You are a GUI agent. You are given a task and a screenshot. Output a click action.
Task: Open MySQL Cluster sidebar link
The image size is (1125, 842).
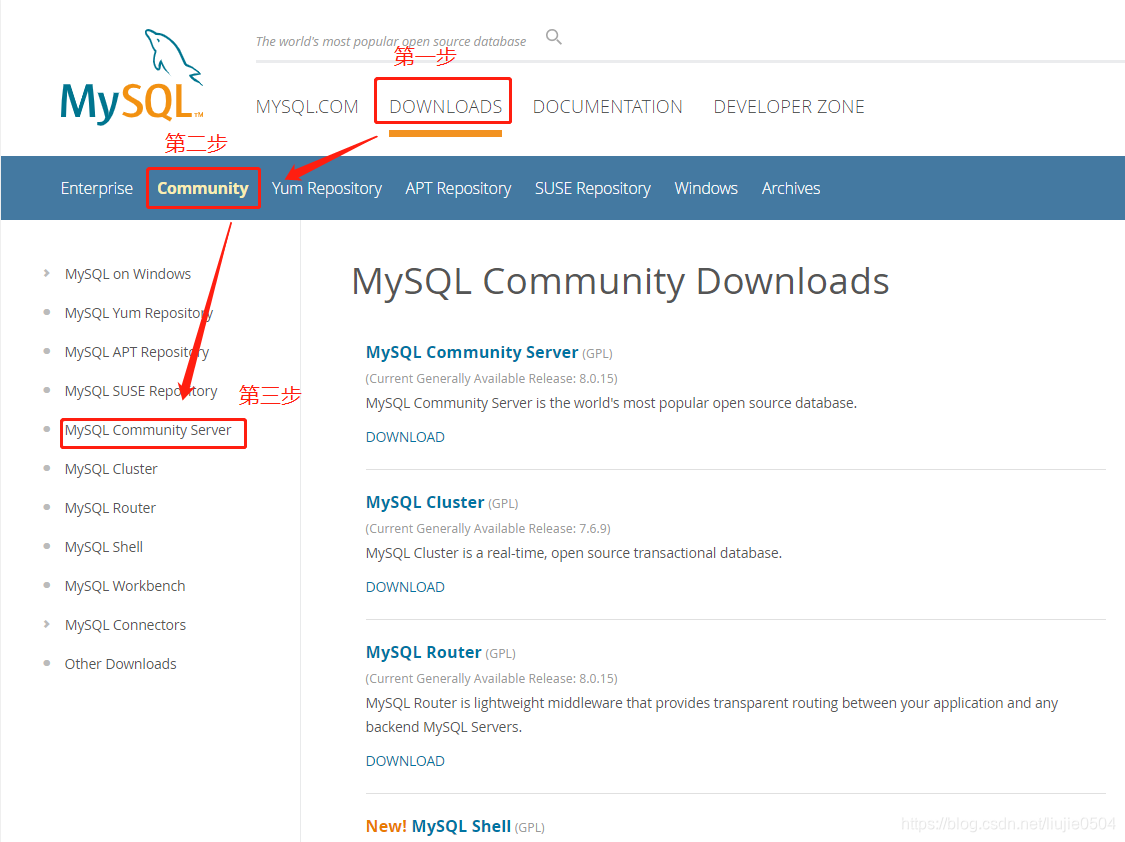[111, 469]
